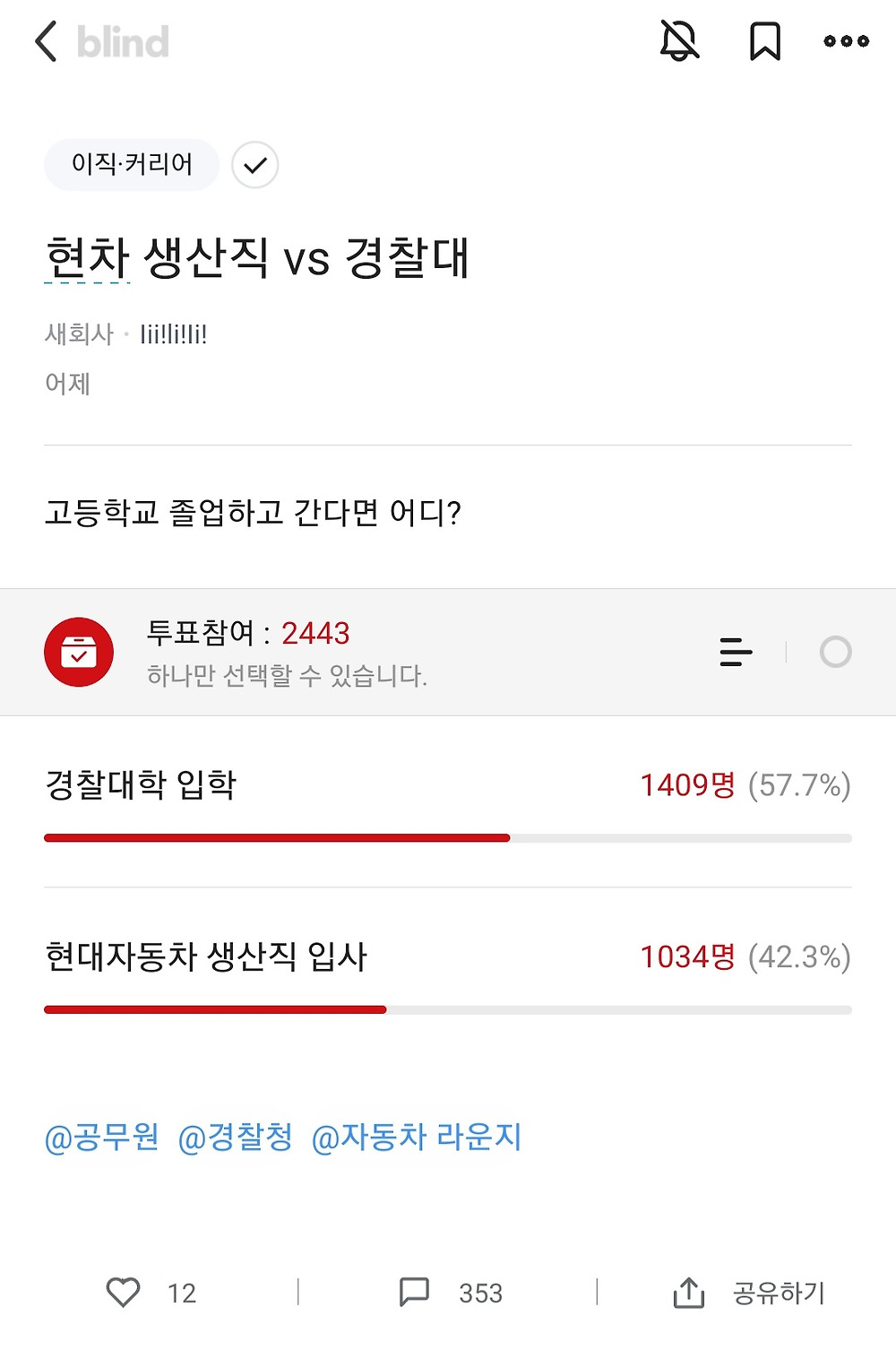Image resolution: width=896 pixels, height=1359 pixels.
Task: Toggle the checkmark circle beside 이직·커리어
Action: point(254,165)
